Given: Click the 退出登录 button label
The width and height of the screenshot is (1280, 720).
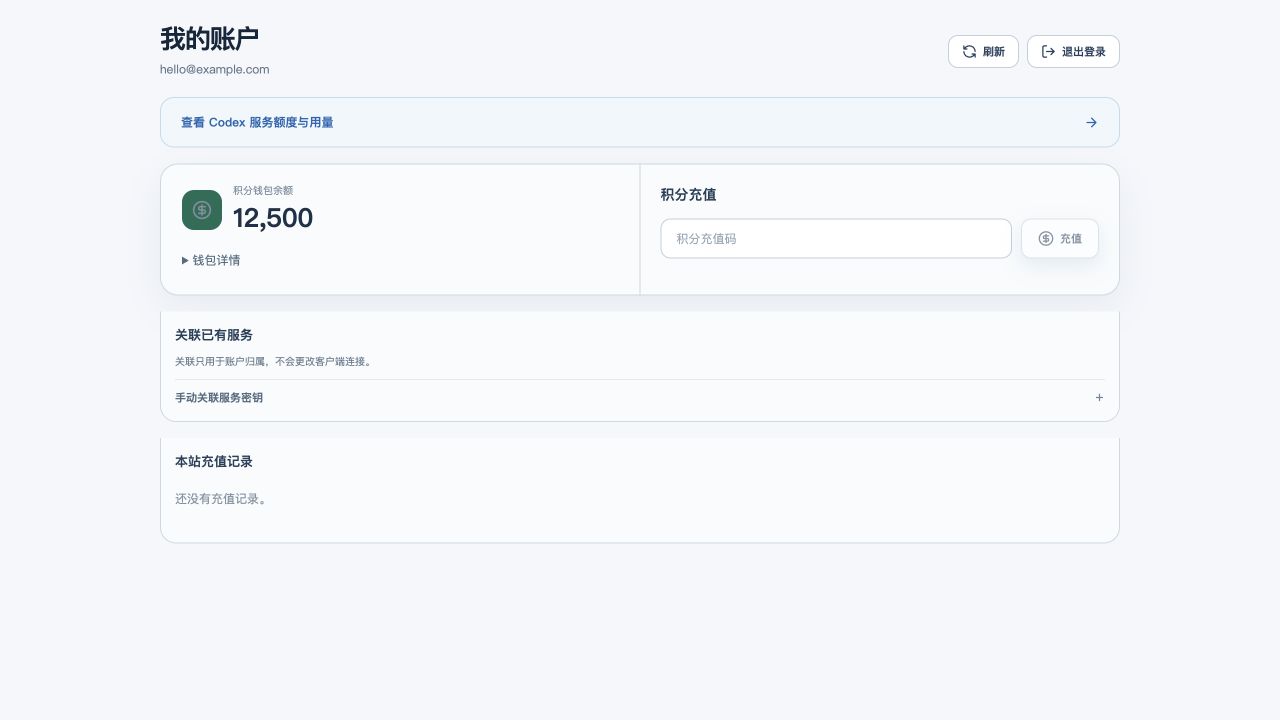Looking at the screenshot, I should (1084, 52).
